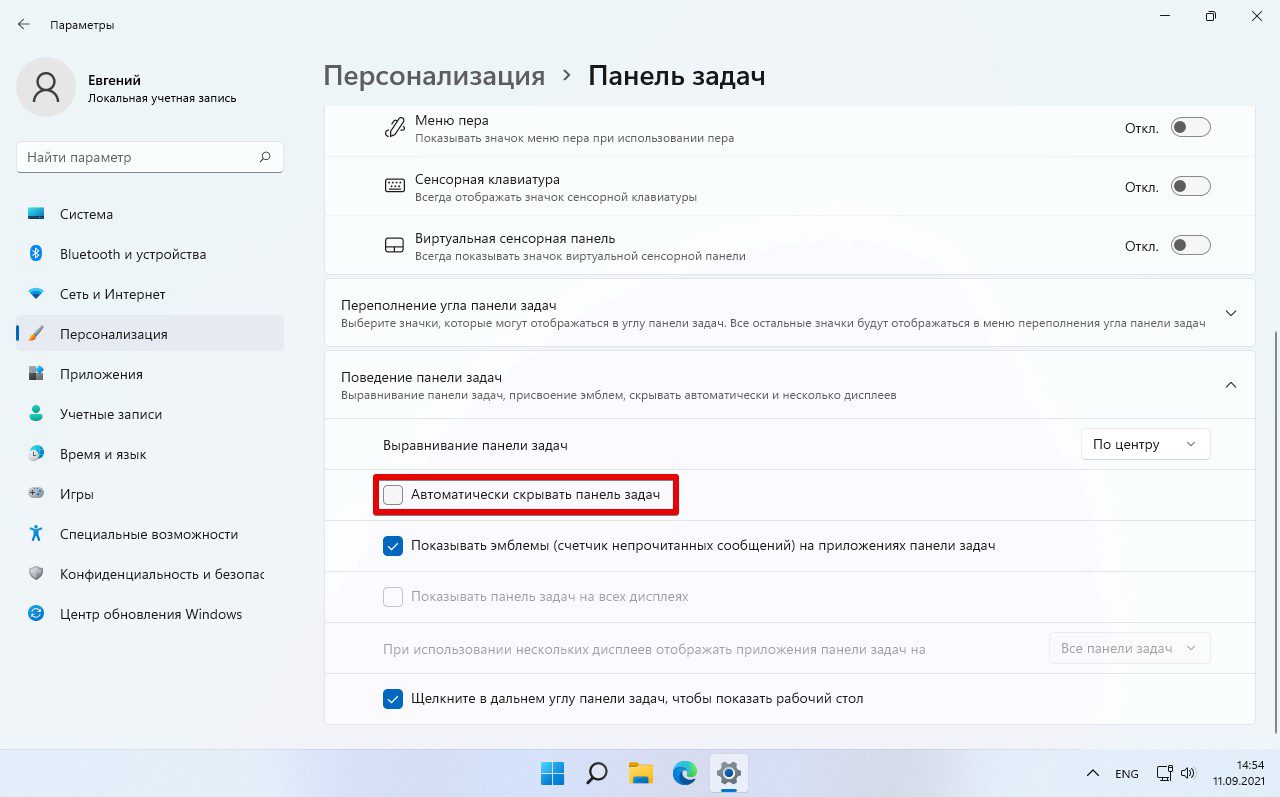This screenshot has height=797, width=1280.
Task: Click the Windows Start button on taskbar
Action: [x=553, y=773]
